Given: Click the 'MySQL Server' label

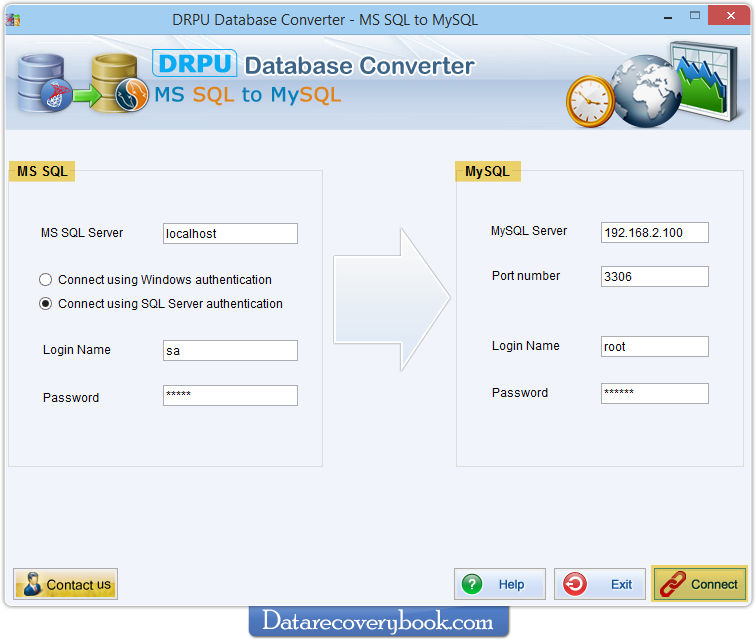Looking at the screenshot, I should tap(529, 231).
